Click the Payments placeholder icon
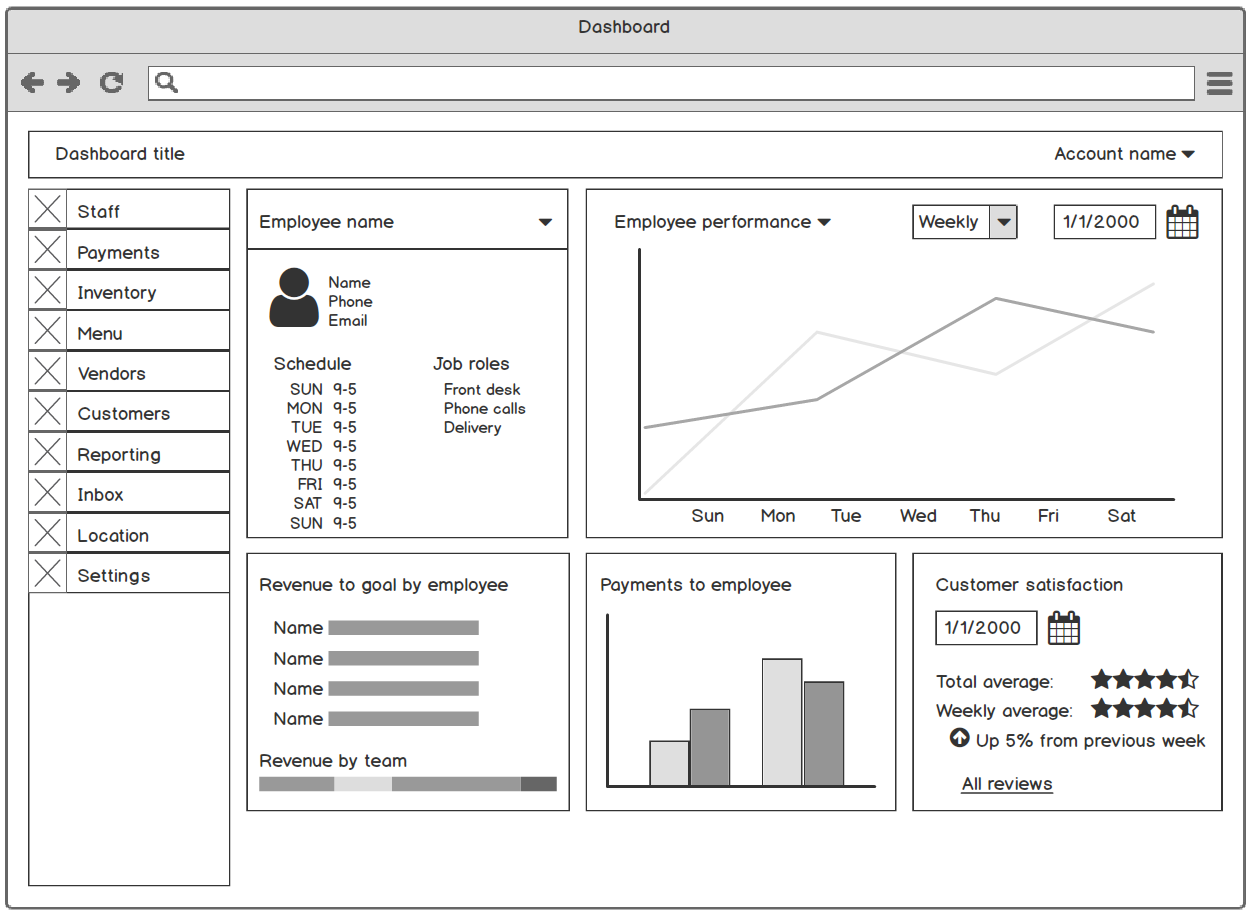 (48, 250)
